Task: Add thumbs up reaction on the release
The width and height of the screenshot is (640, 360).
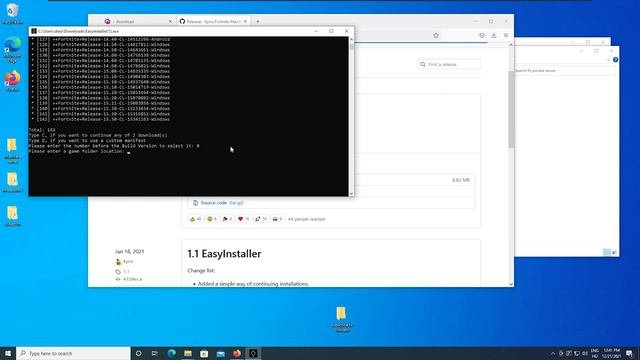Action: pyautogui.click(x=196, y=219)
